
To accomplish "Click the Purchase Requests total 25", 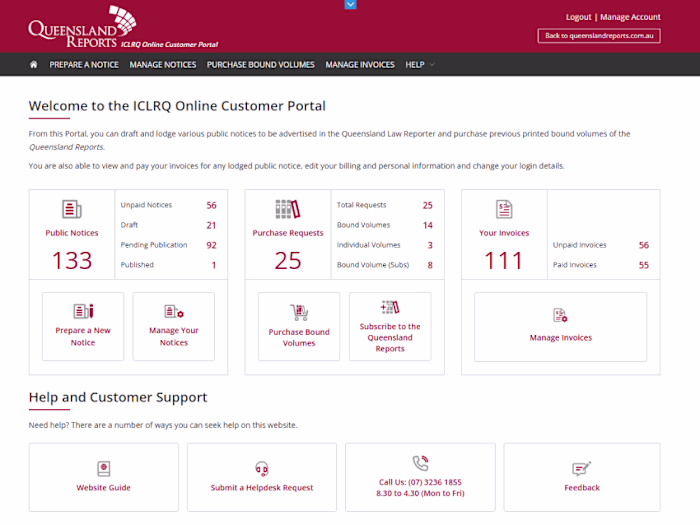I will 288,260.
